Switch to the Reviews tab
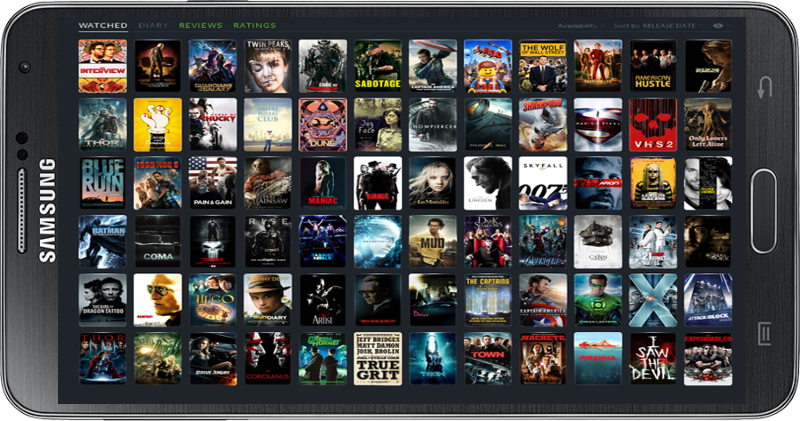Screen dimensions: 800x421 point(201,25)
